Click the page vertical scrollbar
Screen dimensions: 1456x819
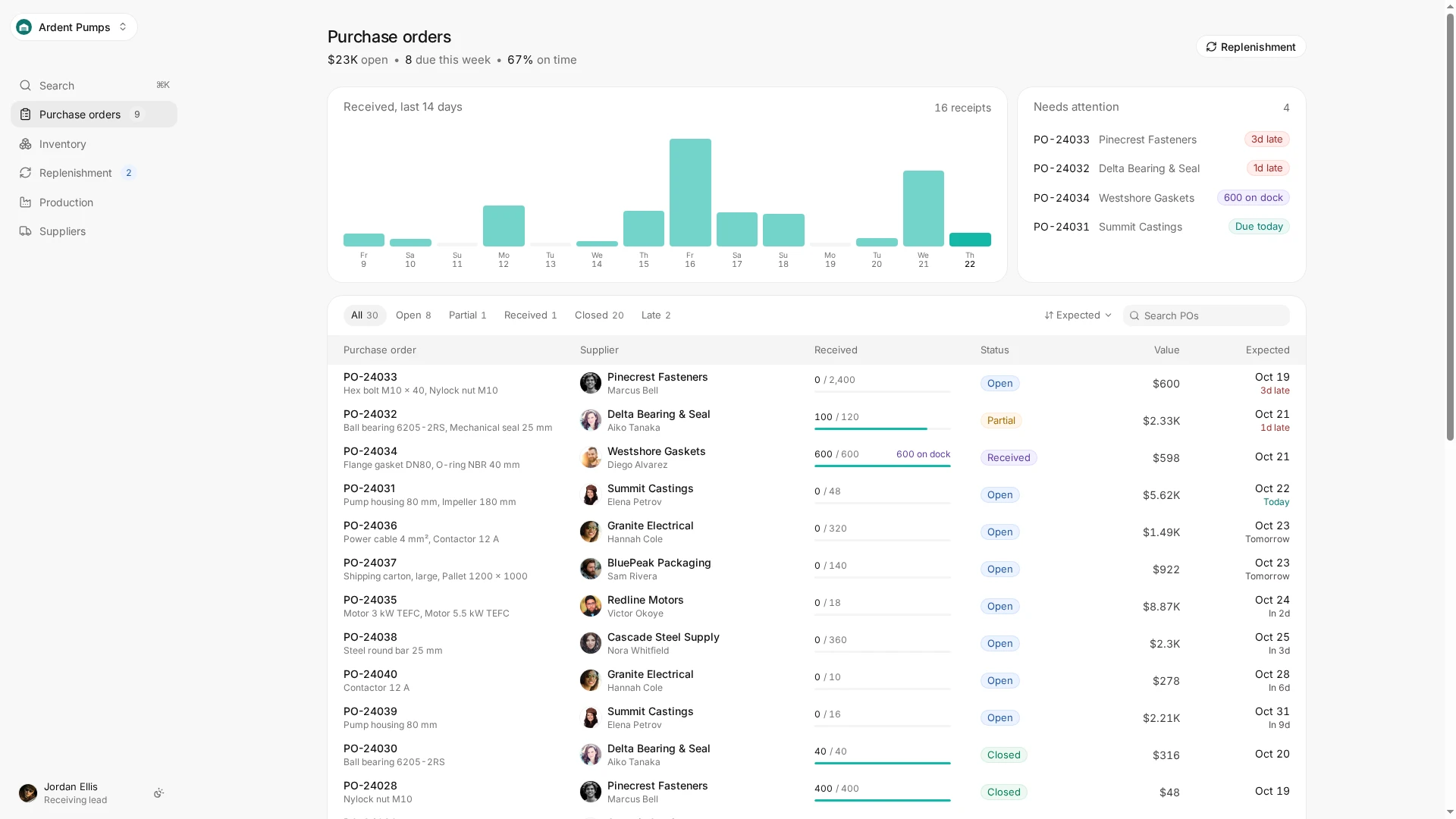[x=1450, y=227]
